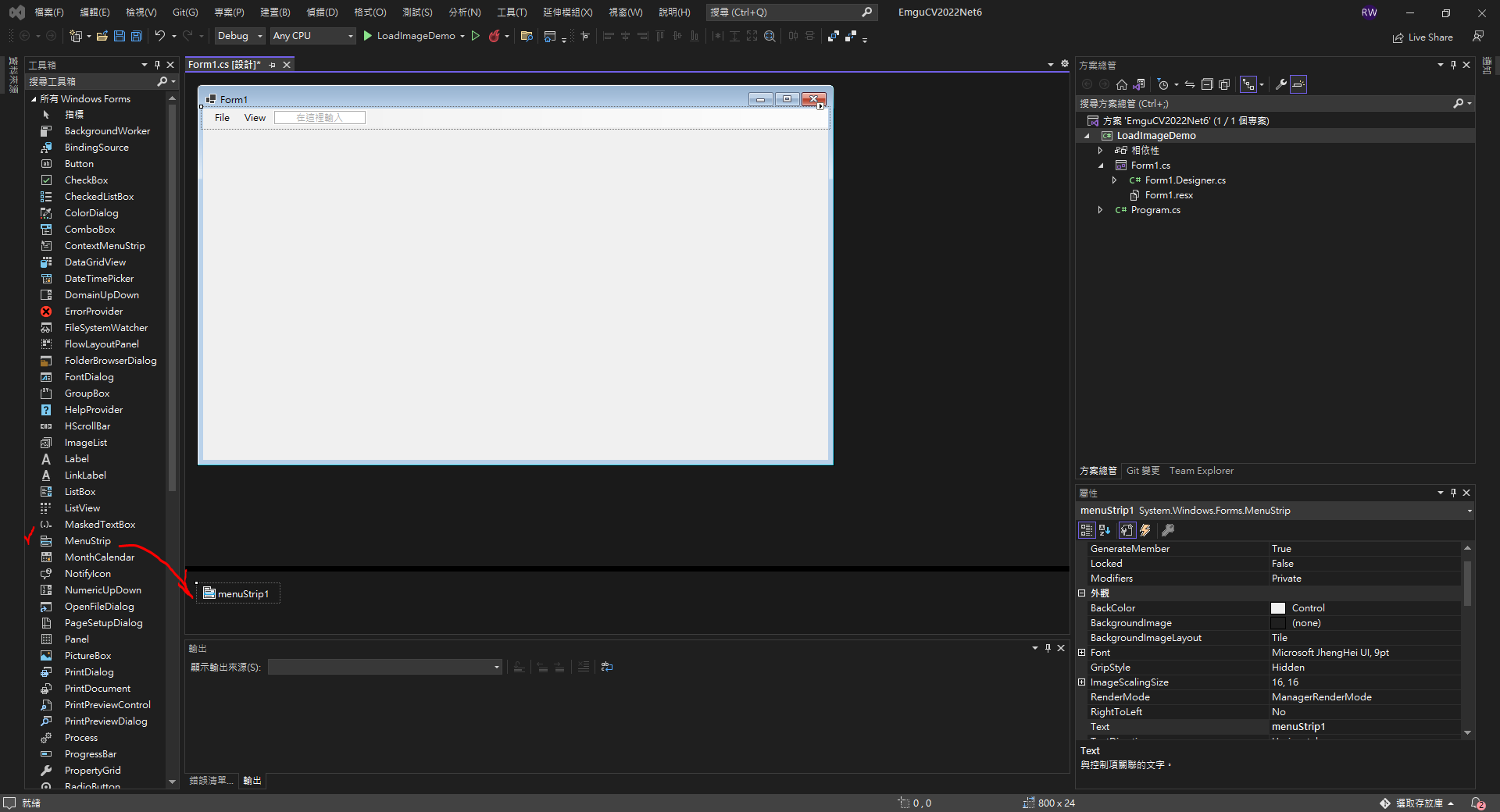This screenshot has width=1500, height=812.
Task: Expand the Program.cs tree node
Action: (x=1100, y=210)
